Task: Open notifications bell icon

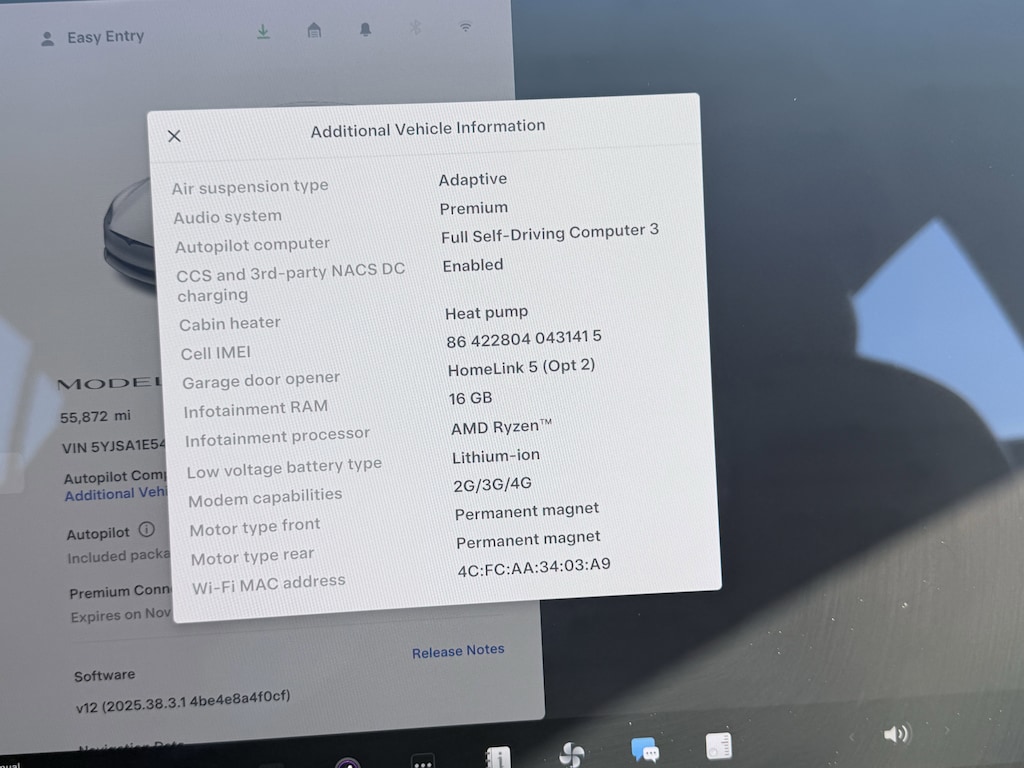Action: [x=365, y=29]
